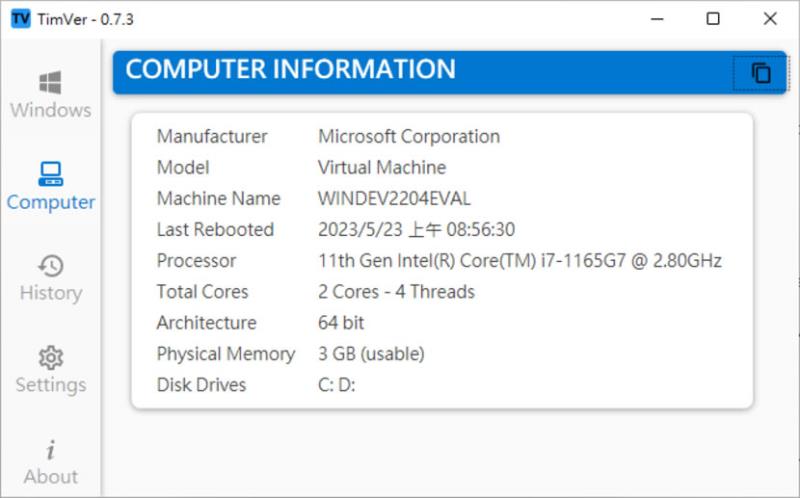Click the 64 bit architecture value
This screenshot has height=498, width=800.
341,323
